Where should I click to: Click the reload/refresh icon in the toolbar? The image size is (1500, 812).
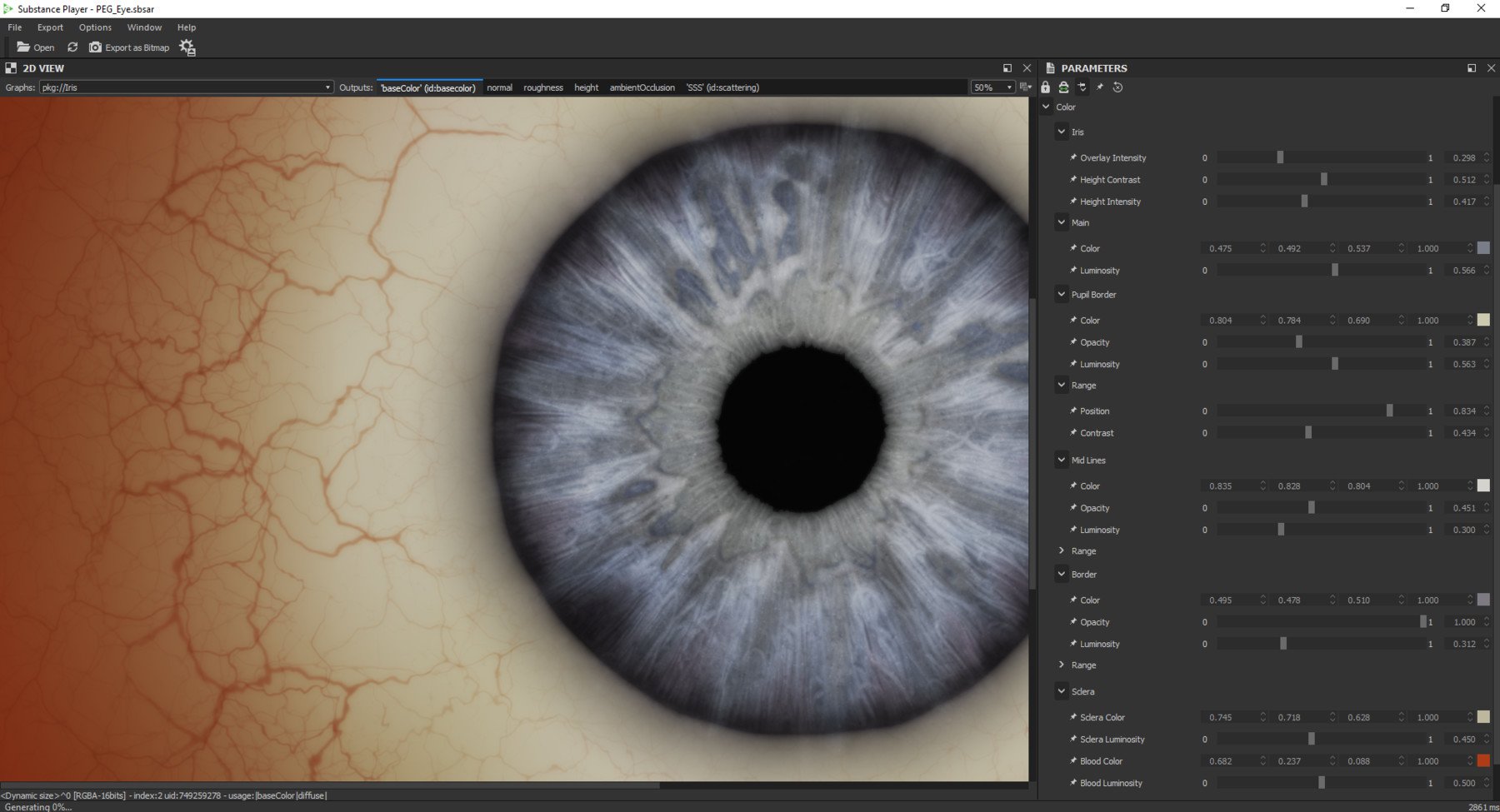72,47
